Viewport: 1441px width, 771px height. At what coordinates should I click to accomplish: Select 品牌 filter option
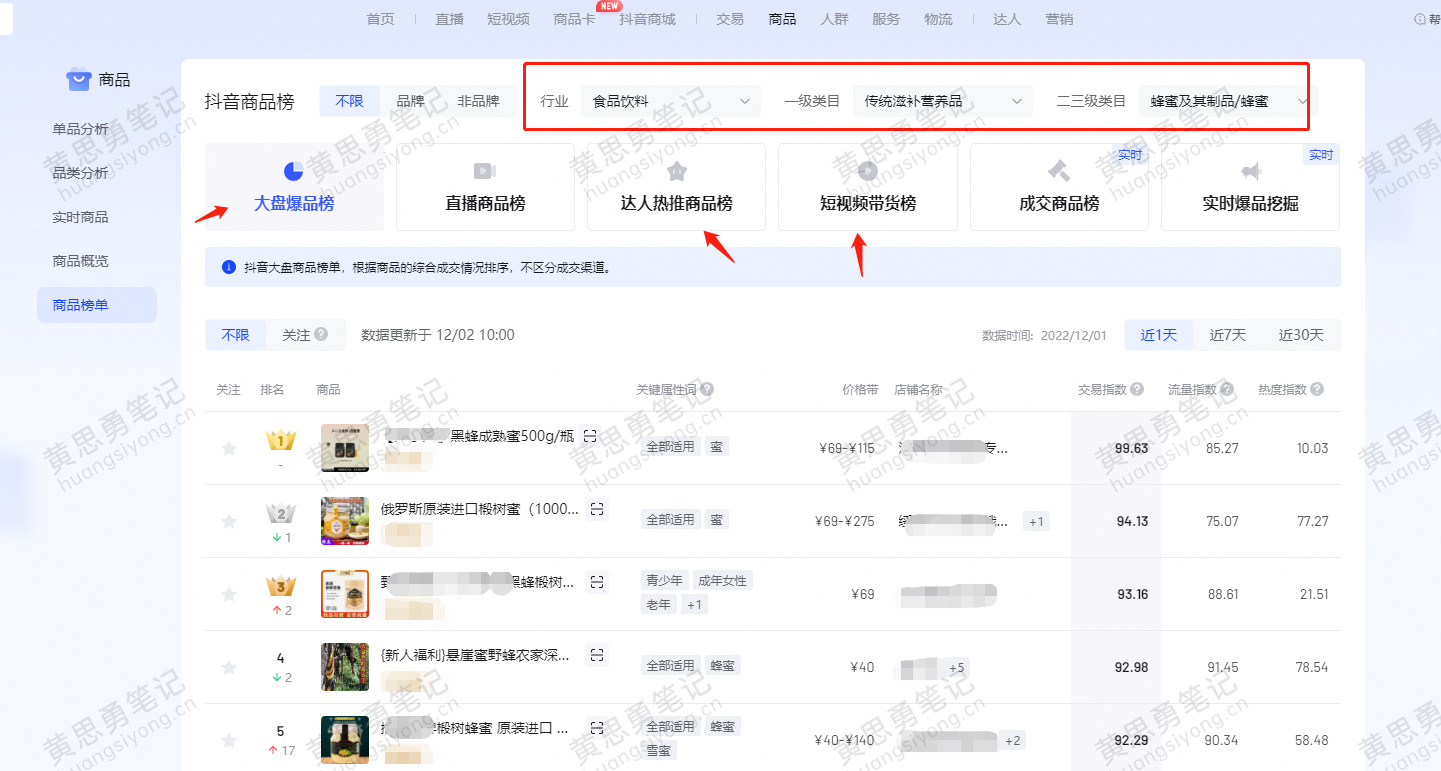point(410,101)
